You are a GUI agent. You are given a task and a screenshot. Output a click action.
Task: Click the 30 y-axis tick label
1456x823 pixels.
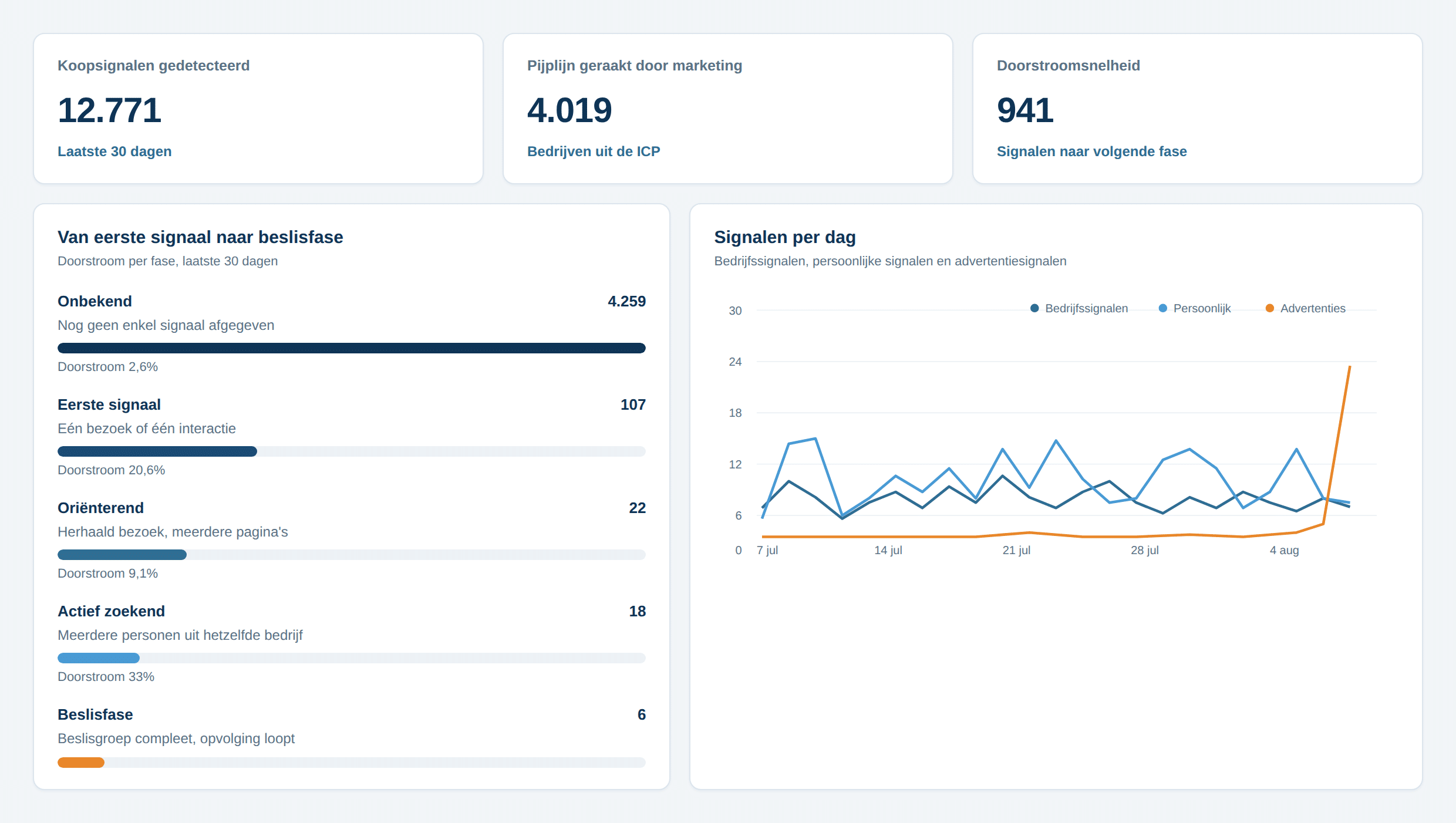click(735, 311)
